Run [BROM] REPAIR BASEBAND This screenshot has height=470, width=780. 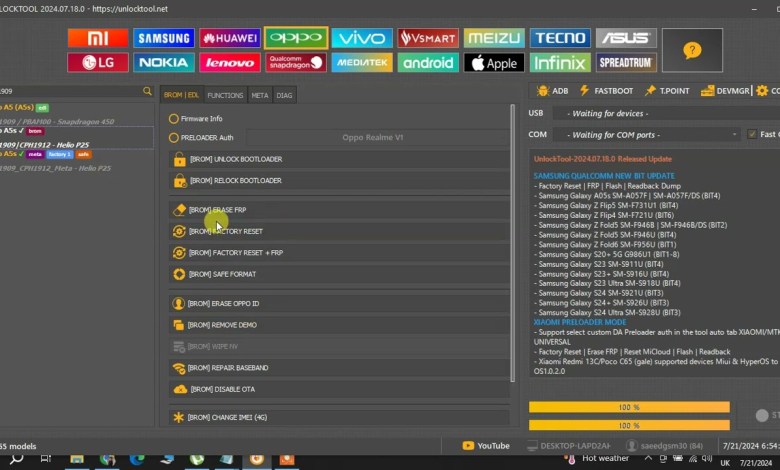click(340, 368)
